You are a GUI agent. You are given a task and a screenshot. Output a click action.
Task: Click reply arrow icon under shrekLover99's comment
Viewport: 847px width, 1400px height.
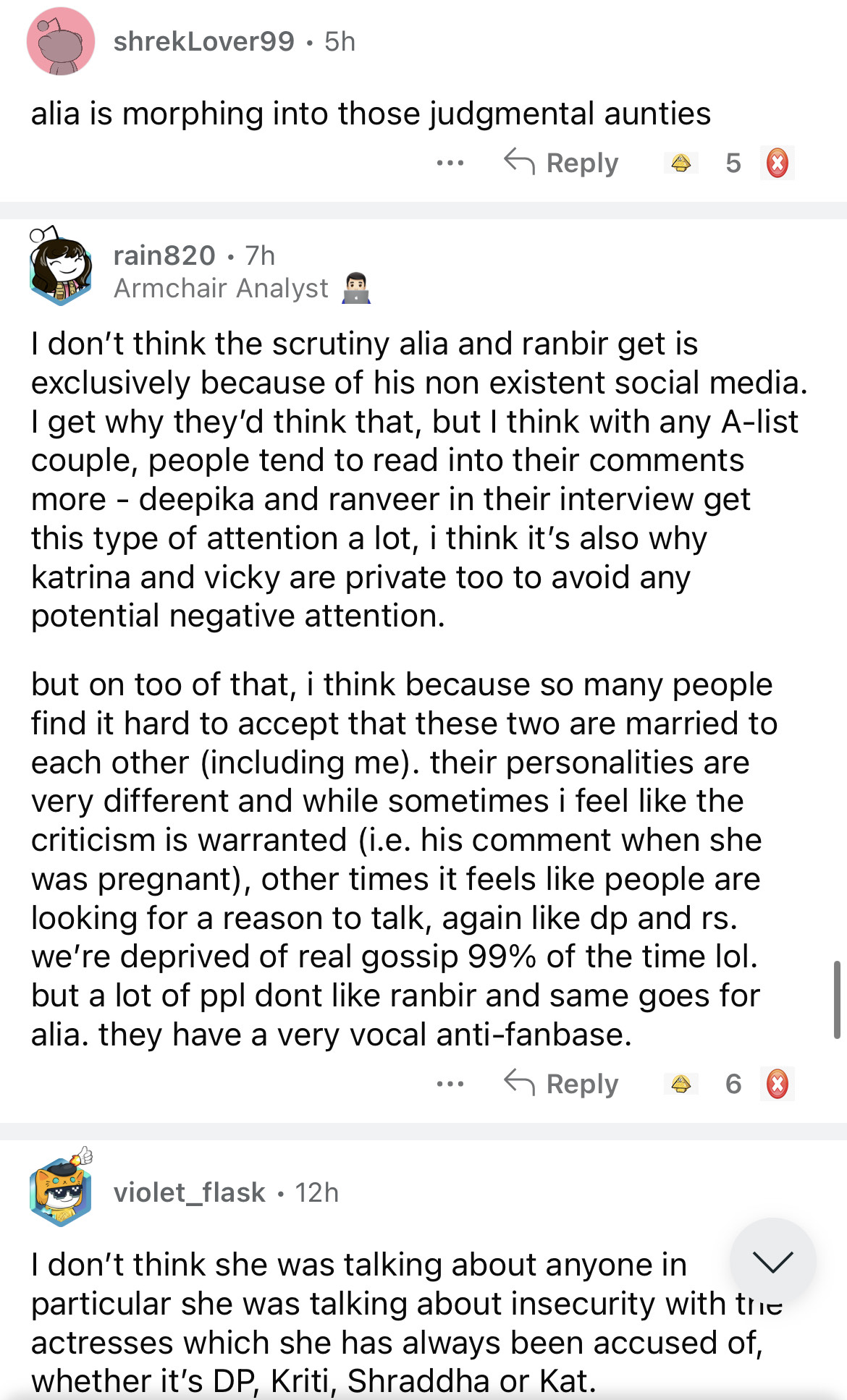coord(519,162)
